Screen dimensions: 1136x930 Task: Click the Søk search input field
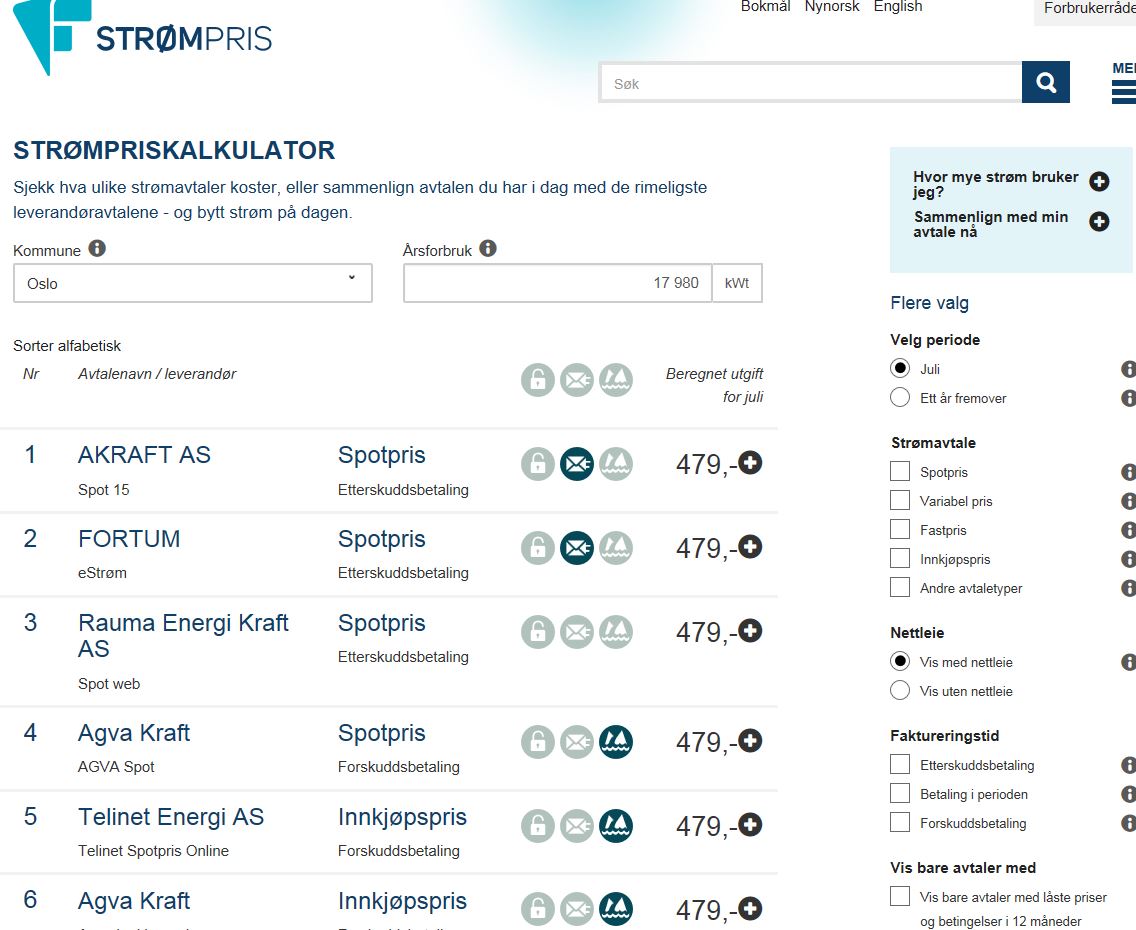click(x=810, y=84)
